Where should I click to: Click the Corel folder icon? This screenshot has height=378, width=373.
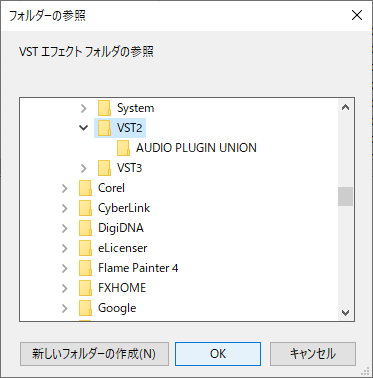click(x=85, y=188)
